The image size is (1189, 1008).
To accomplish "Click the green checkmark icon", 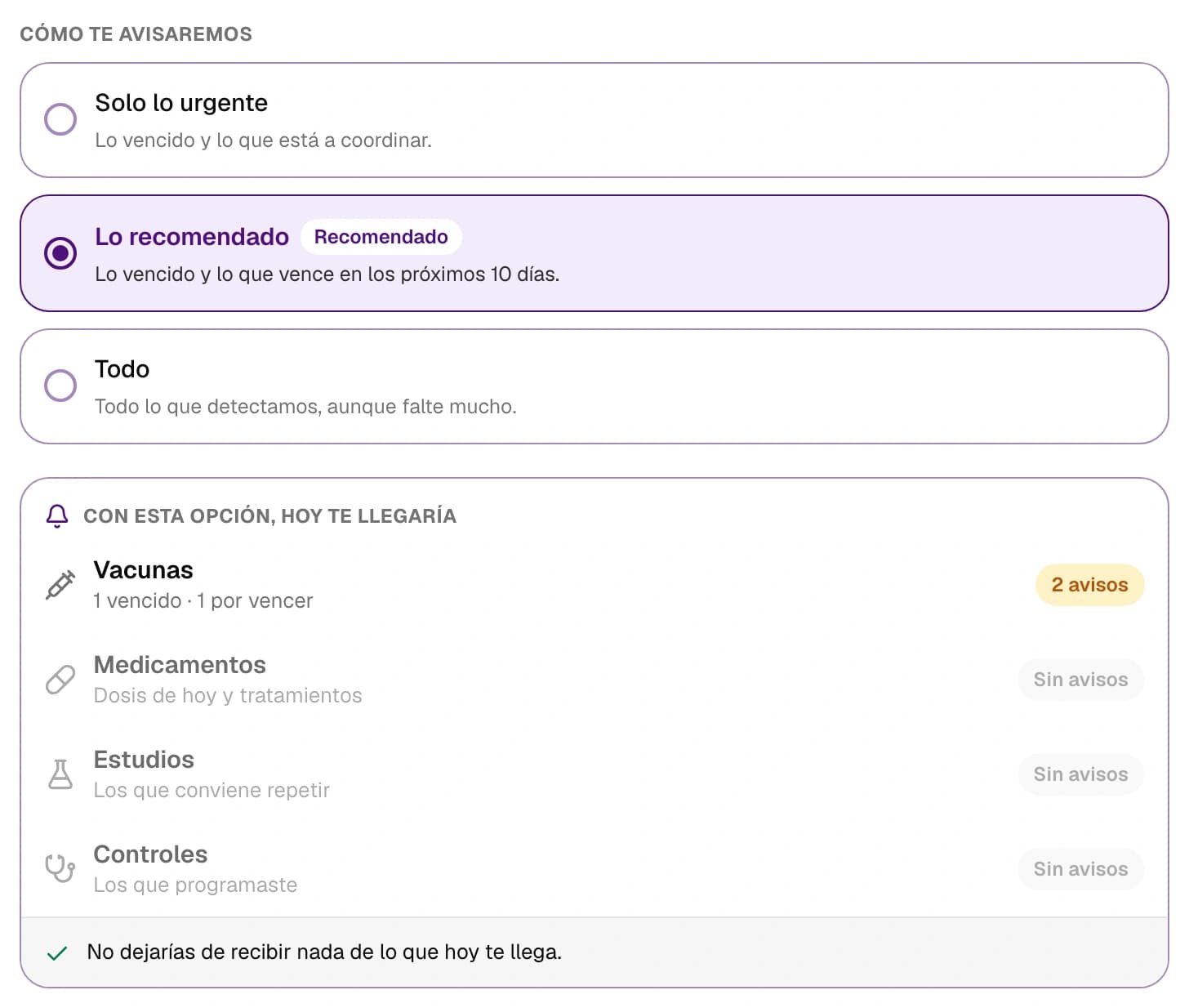I will (x=57, y=953).
